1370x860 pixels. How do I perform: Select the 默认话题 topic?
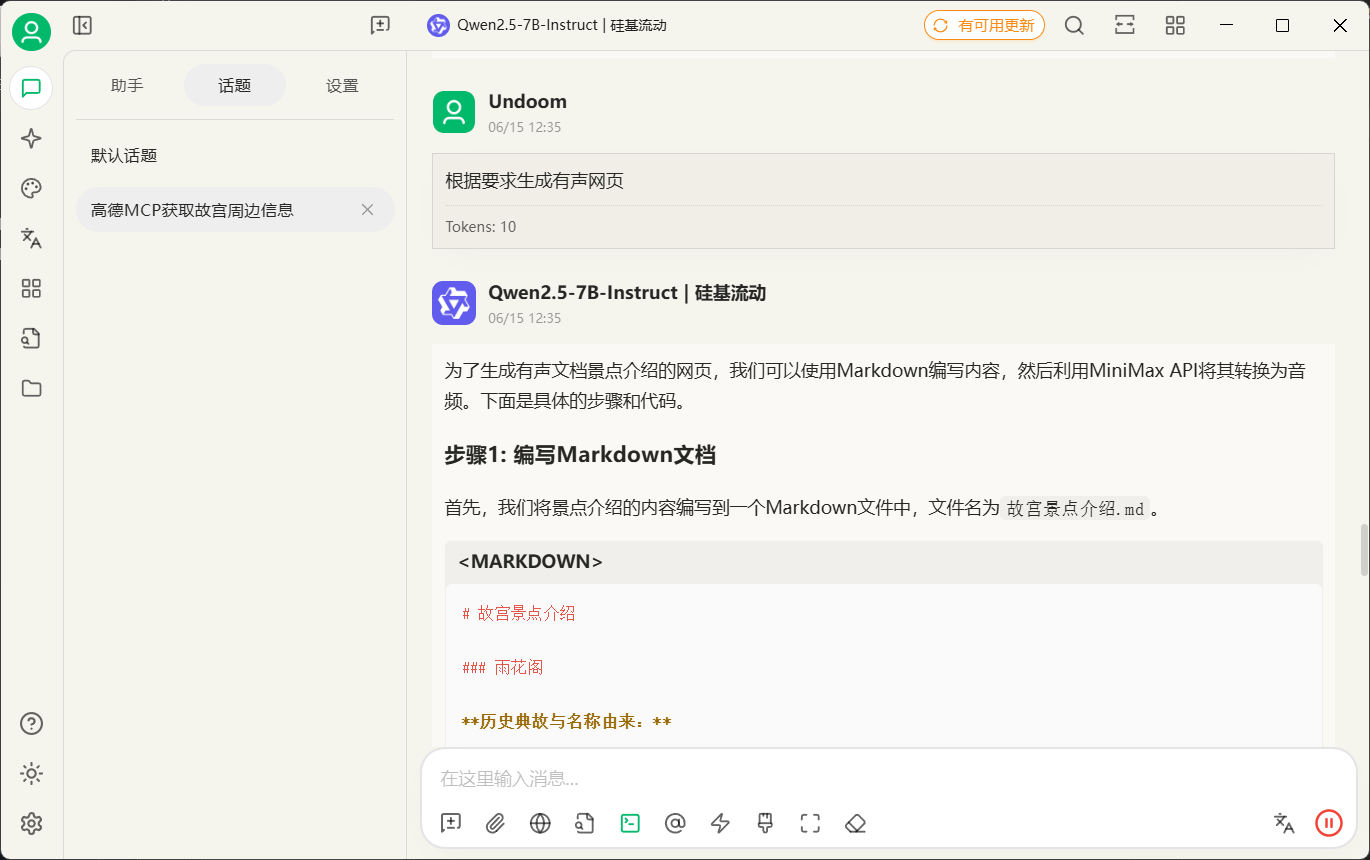click(x=235, y=156)
